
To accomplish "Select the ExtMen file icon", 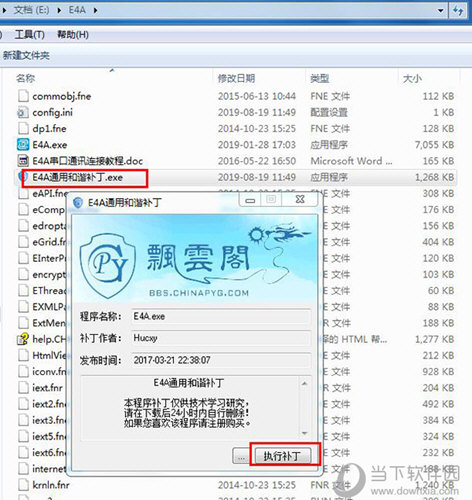I will pyautogui.click(x=23, y=323).
